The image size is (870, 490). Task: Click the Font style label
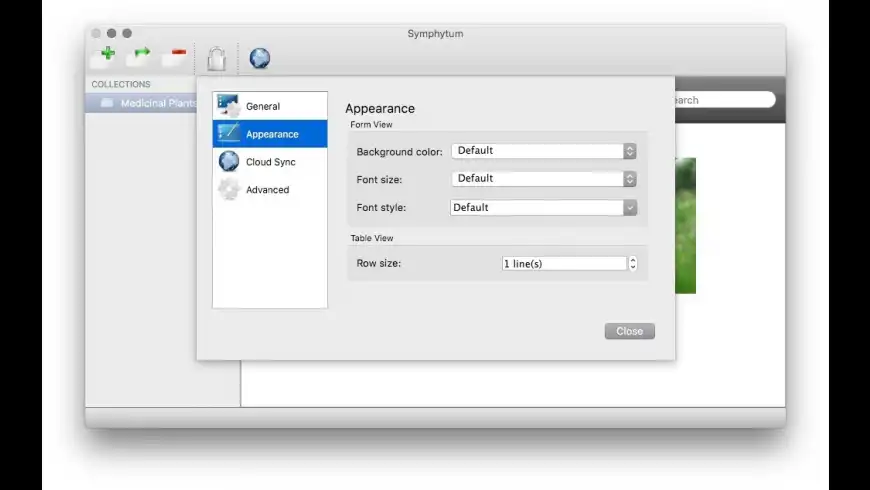(x=381, y=208)
